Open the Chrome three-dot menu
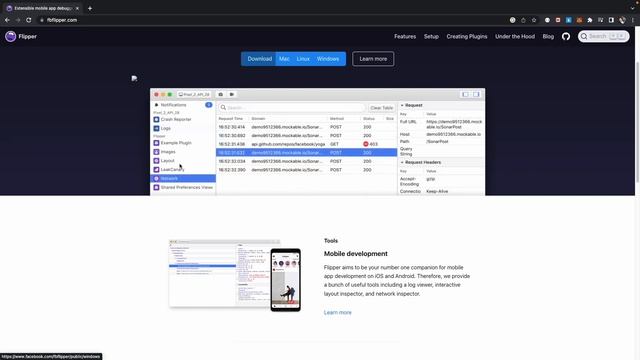 pyautogui.click(x=633, y=20)
